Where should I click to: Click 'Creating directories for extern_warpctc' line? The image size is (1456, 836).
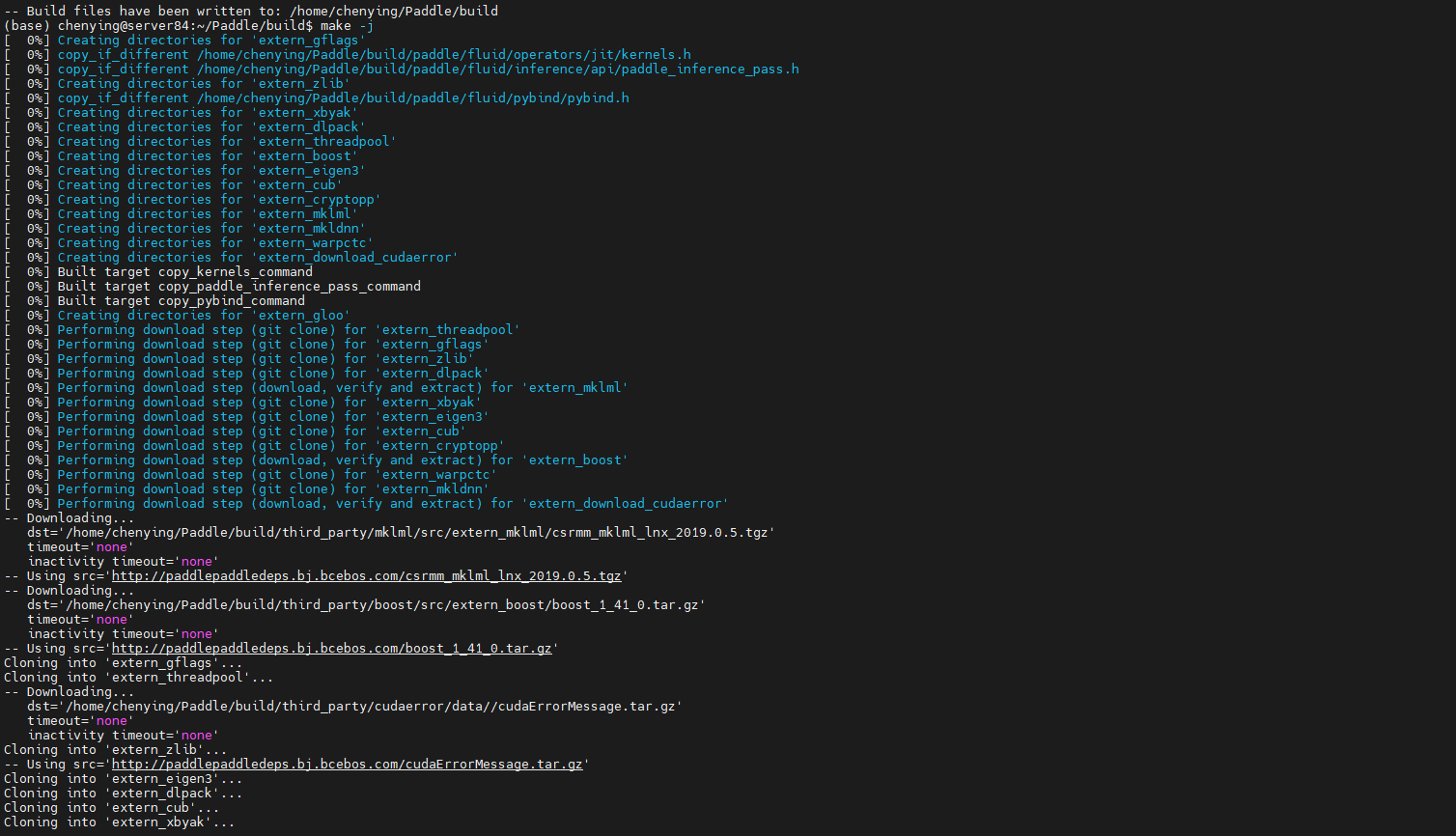pyautogui.click(x=189, y=242)
